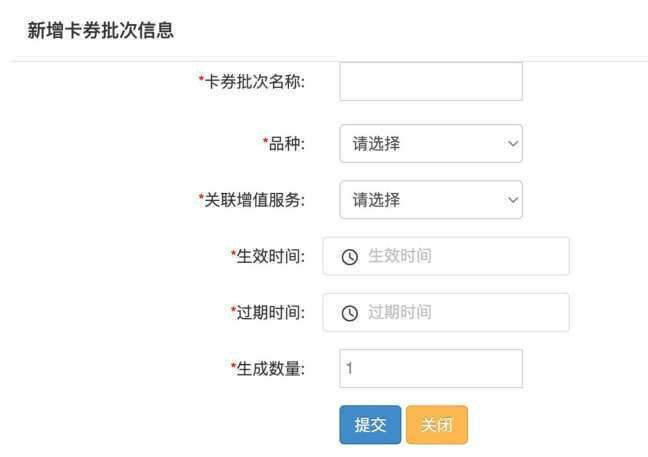Open the 品种 dropdown
Screen dimensions: 648x457
(x=431, y=143)
